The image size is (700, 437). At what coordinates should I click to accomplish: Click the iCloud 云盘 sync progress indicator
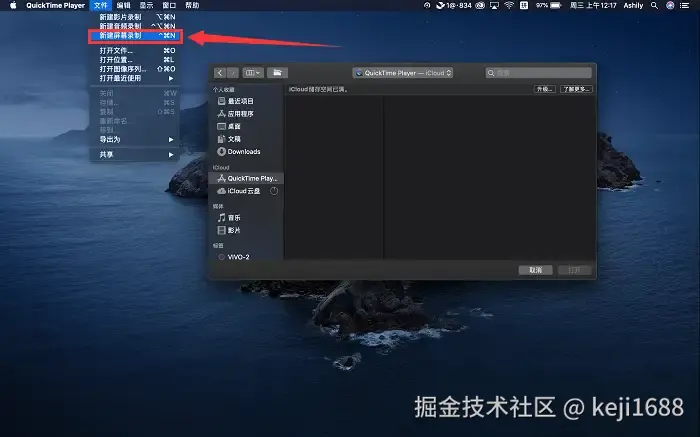pos(274,191)
